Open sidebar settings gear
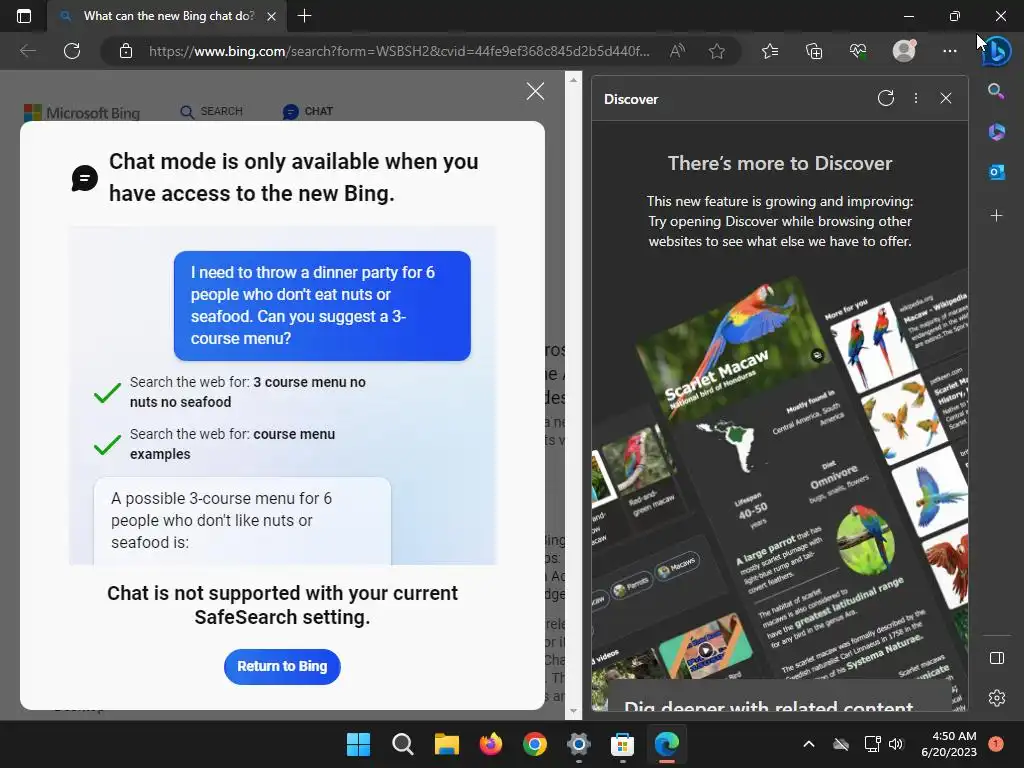Image resolution: width=1024 pixels, height=768 pixels. 997,698
